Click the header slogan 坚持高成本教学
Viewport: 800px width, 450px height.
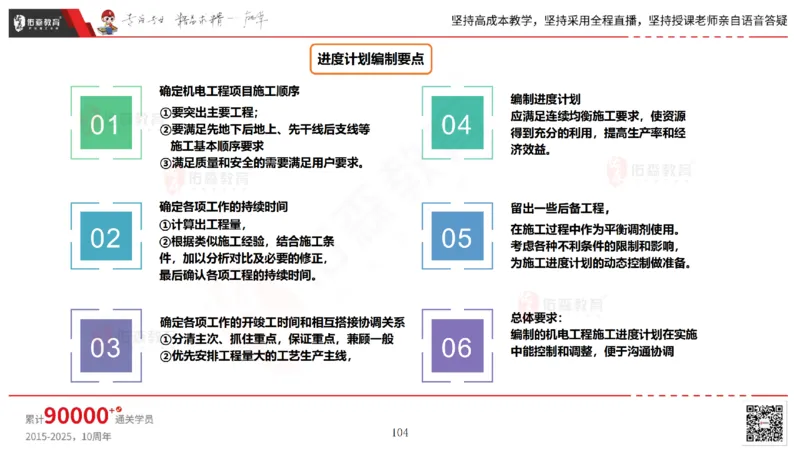tap(491, 21)
